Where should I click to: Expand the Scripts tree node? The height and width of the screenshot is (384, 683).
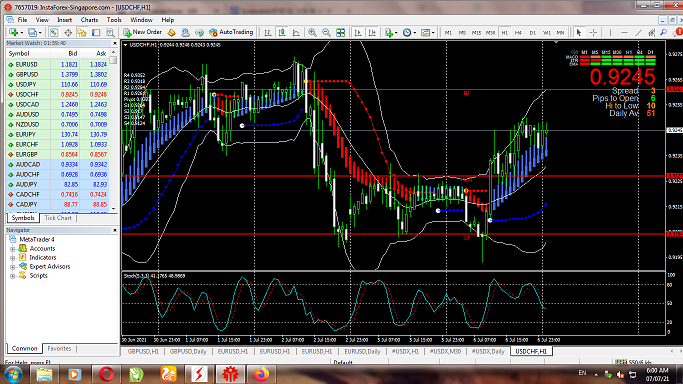point(13,276)
